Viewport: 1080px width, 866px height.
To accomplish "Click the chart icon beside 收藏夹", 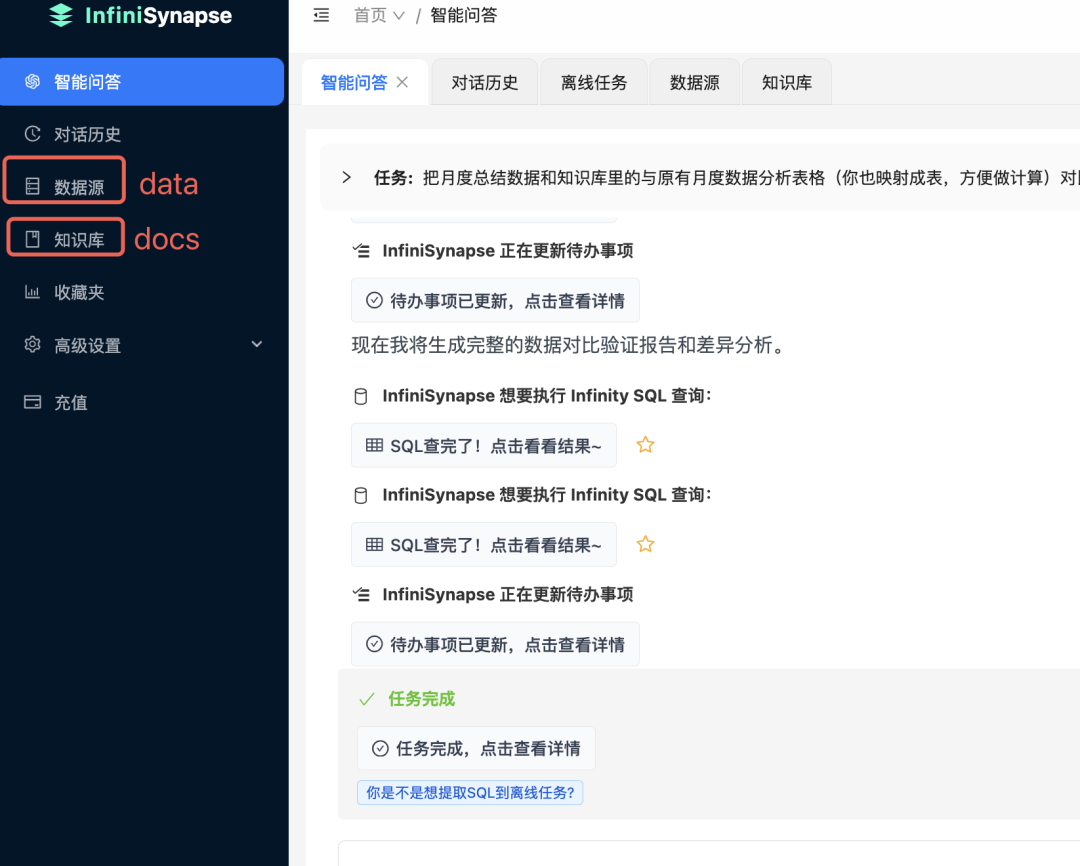I will click(32, 291).
